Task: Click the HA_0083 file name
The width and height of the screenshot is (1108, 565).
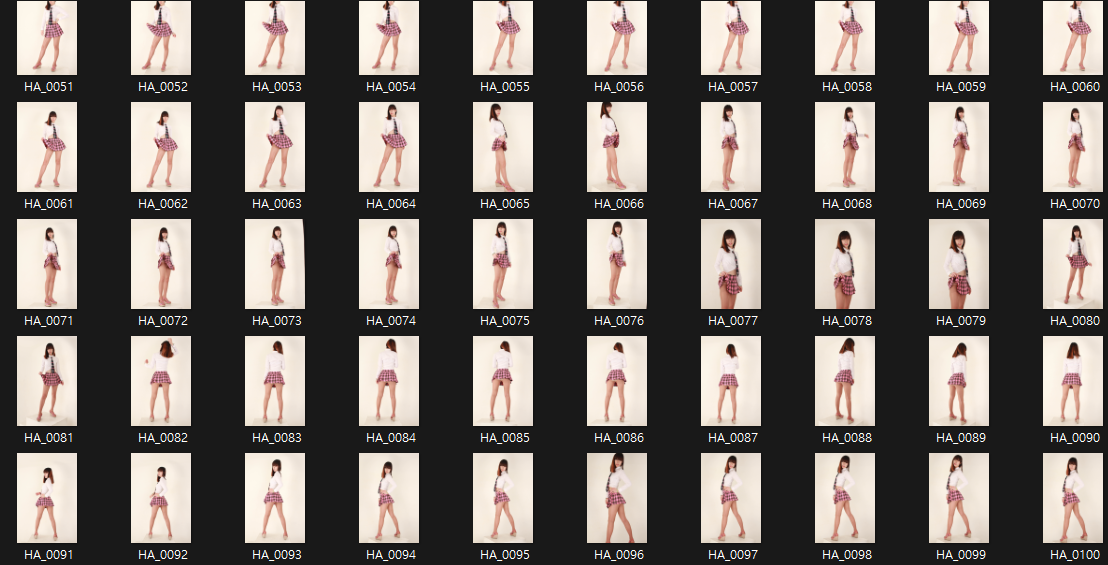Action: [x=276, y=438]
